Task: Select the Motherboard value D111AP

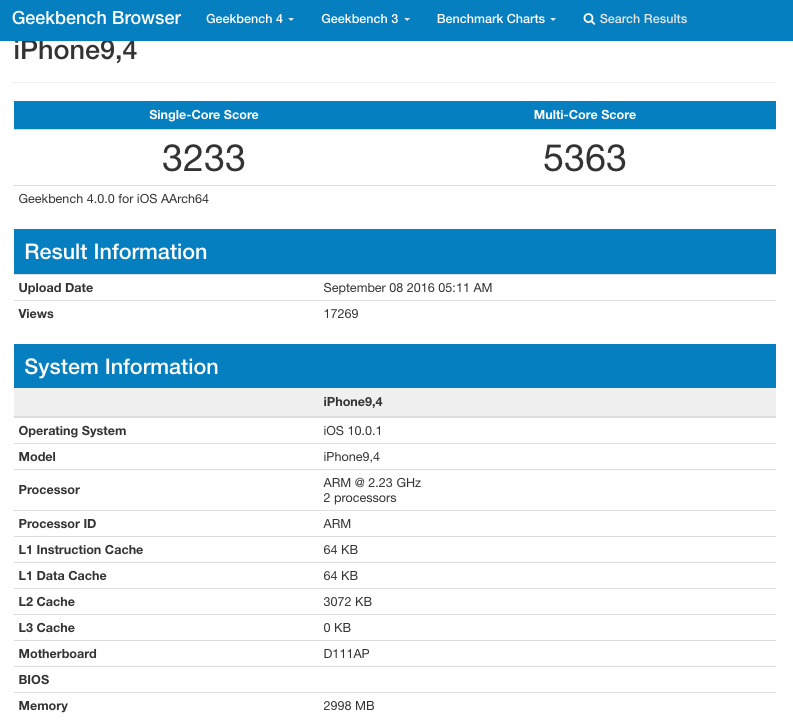Action: click(x=346, y=654)
